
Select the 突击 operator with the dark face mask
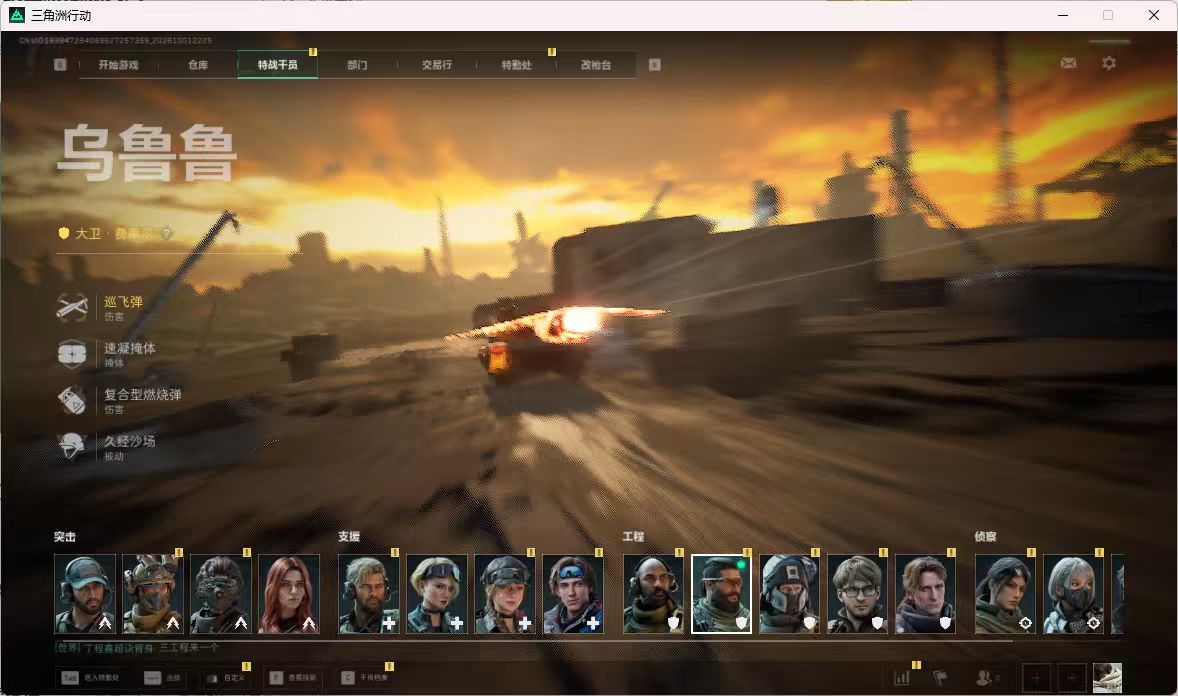[221, 594]
